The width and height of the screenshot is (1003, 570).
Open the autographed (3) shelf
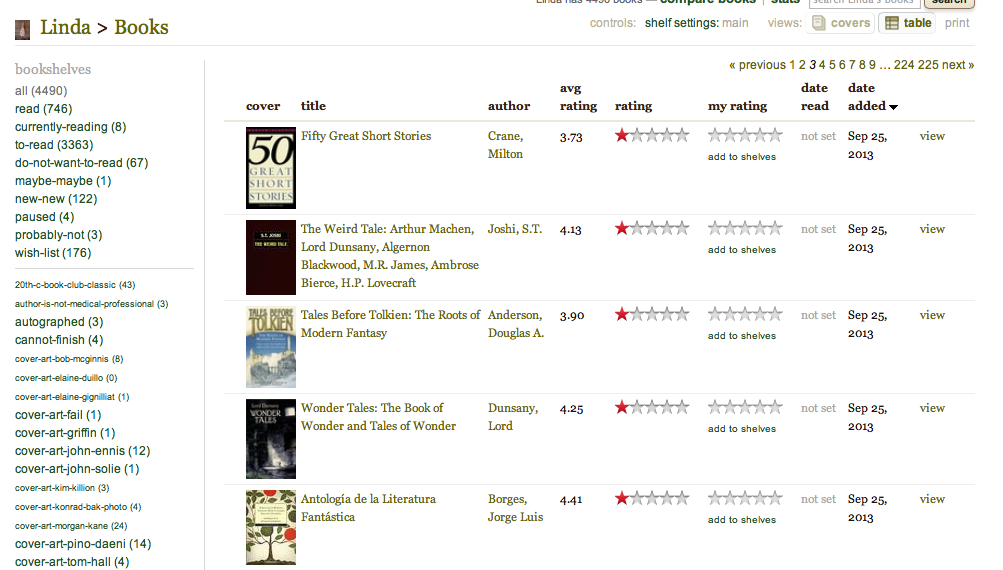(x=59, y=322)
